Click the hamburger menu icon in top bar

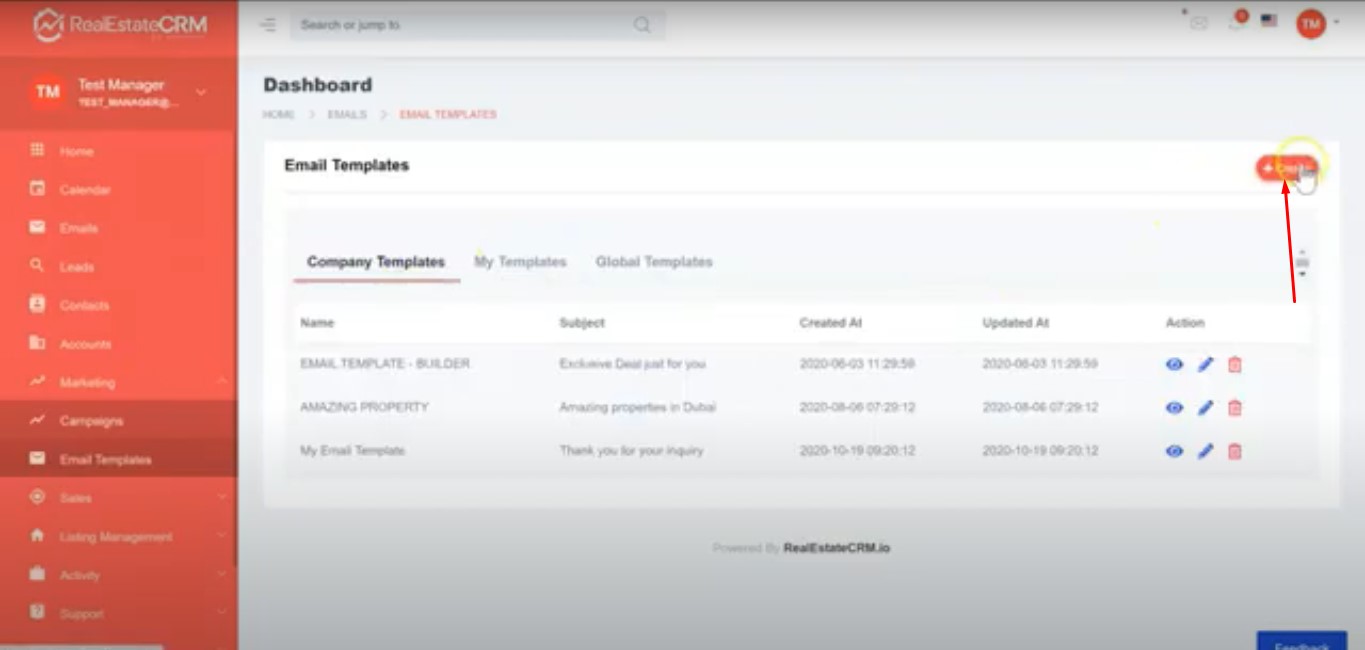[x=268, y=25]
